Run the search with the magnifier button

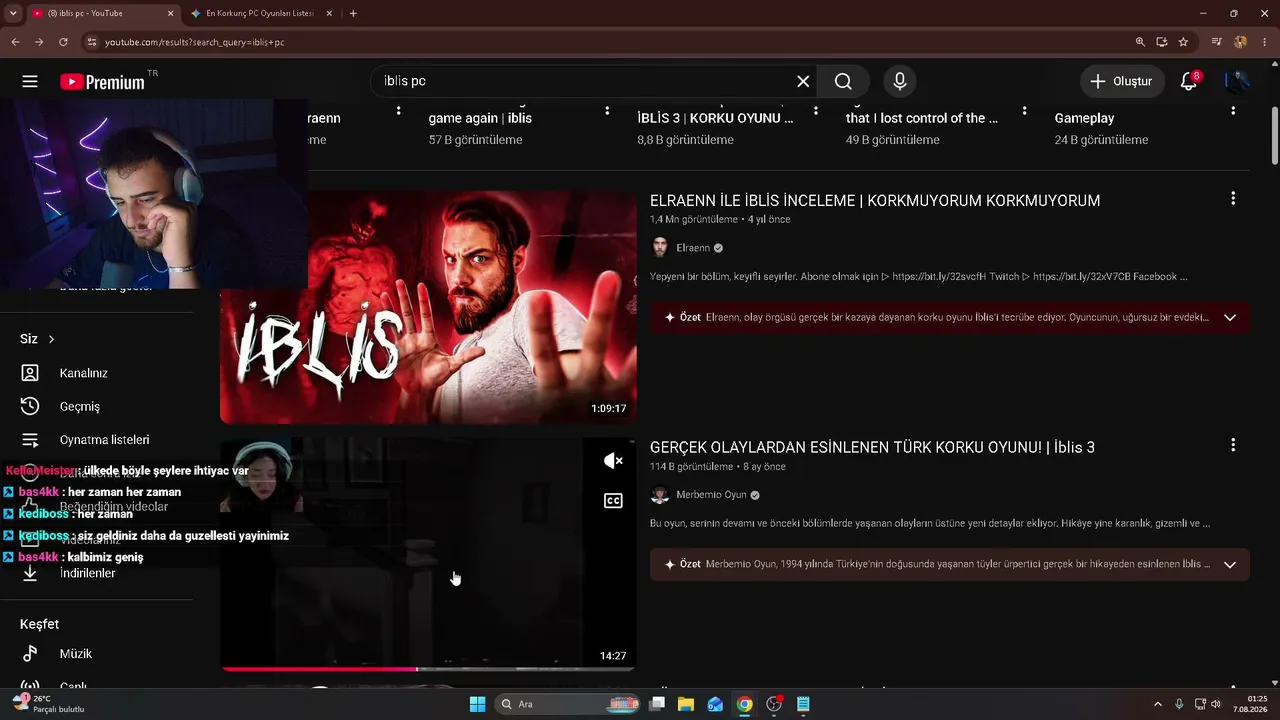(843, 82)
